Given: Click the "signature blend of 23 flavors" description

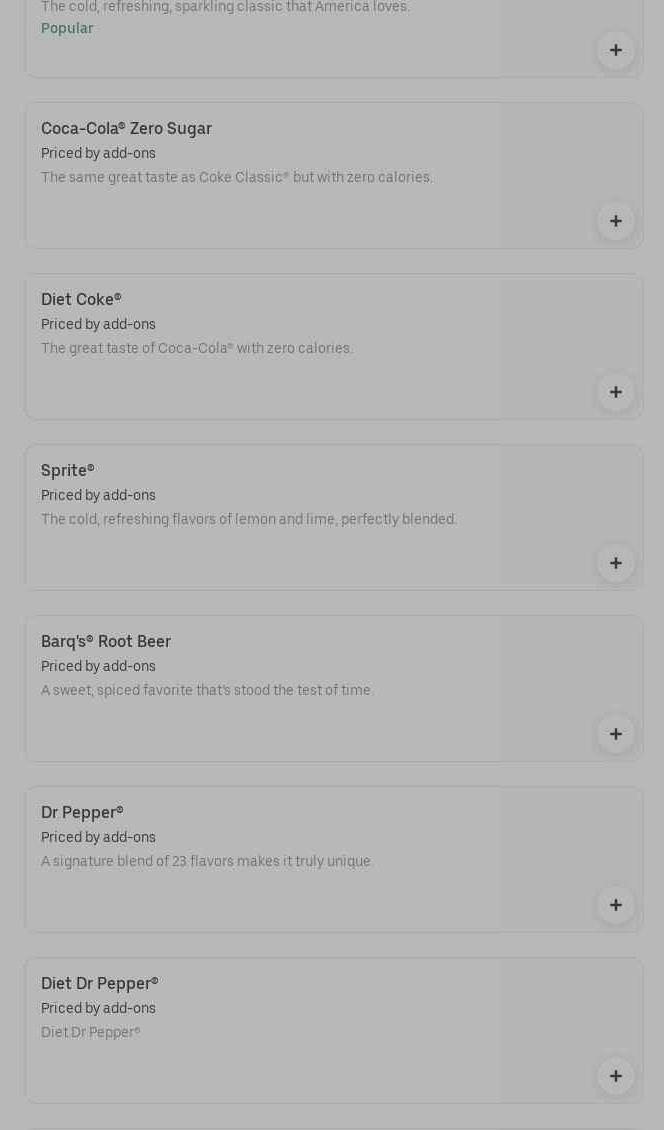Looking at the screenshot, I should pyautogui.click(x=207, y=862).
